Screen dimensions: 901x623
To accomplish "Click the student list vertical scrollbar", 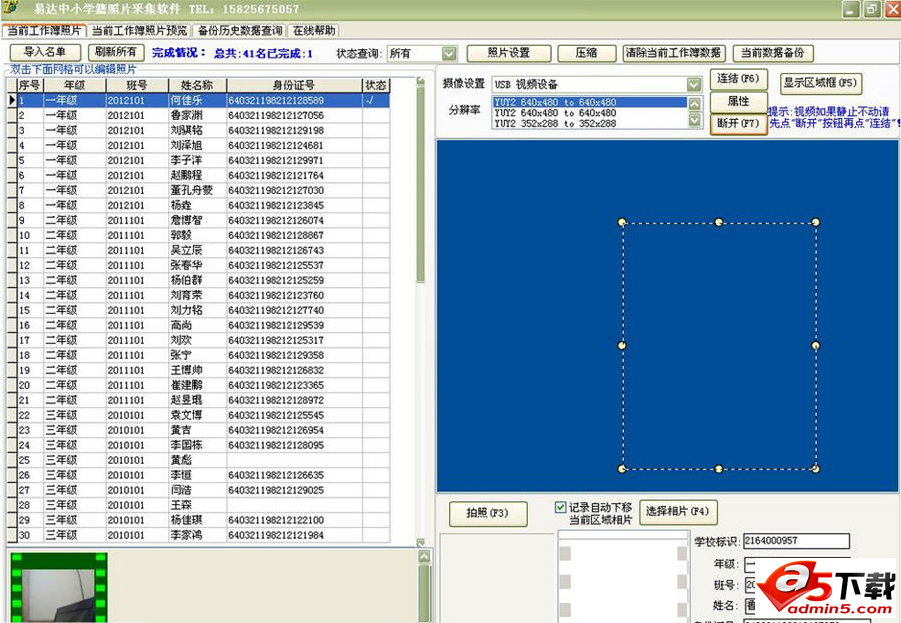I will pyautogui.click(x=421, y=300).
